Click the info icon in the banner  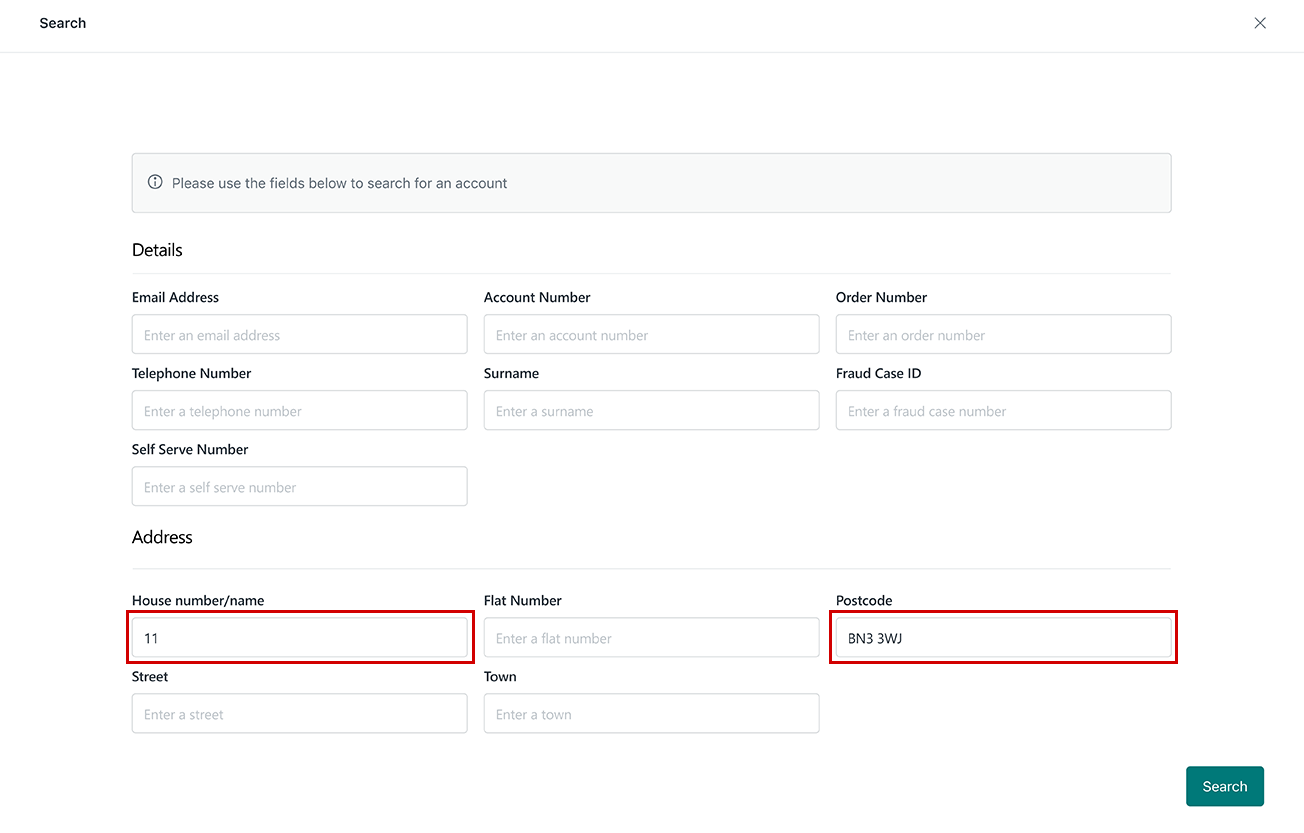pos(155,183)
